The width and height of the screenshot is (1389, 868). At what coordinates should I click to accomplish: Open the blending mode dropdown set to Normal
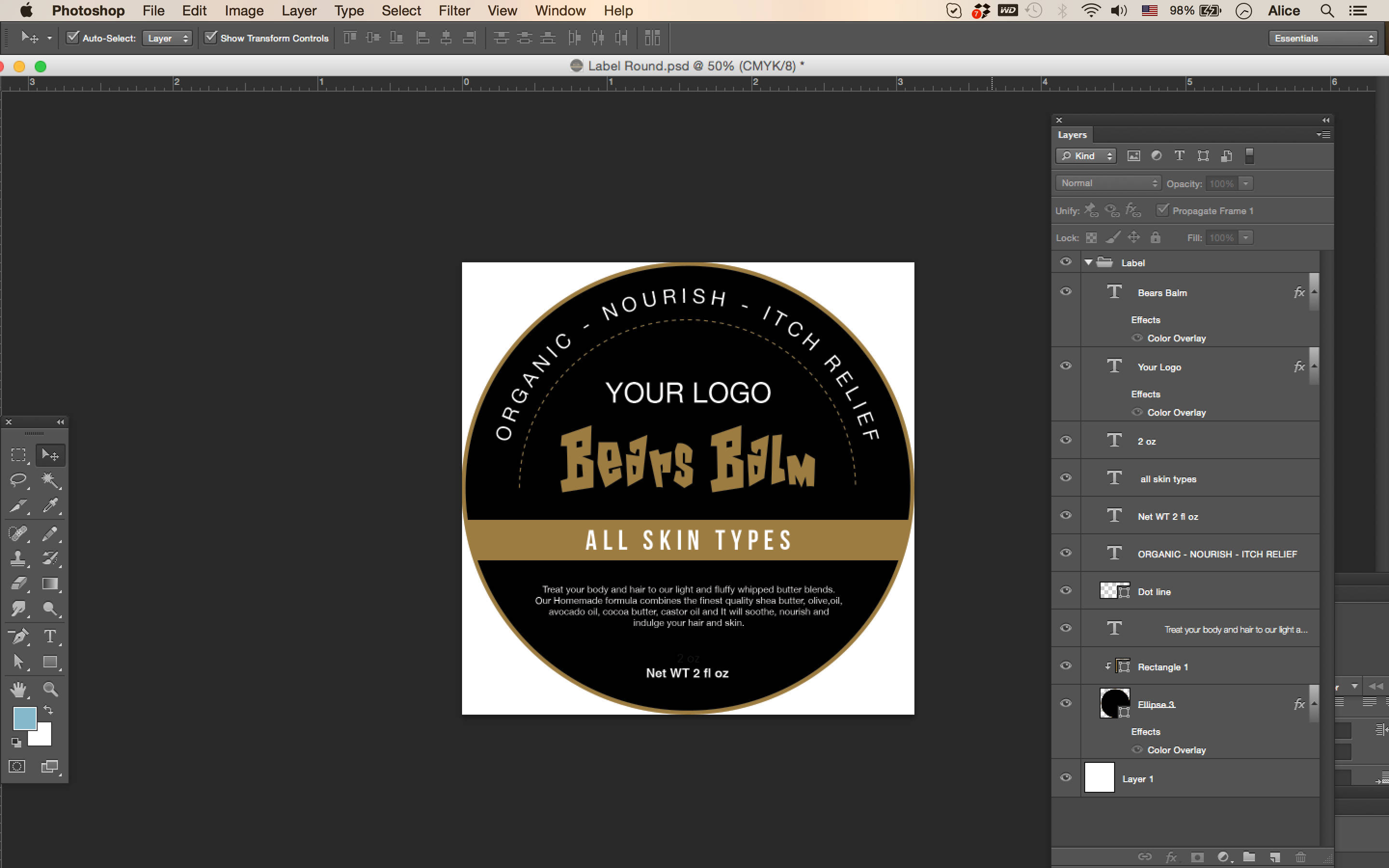coord(1108,183)
